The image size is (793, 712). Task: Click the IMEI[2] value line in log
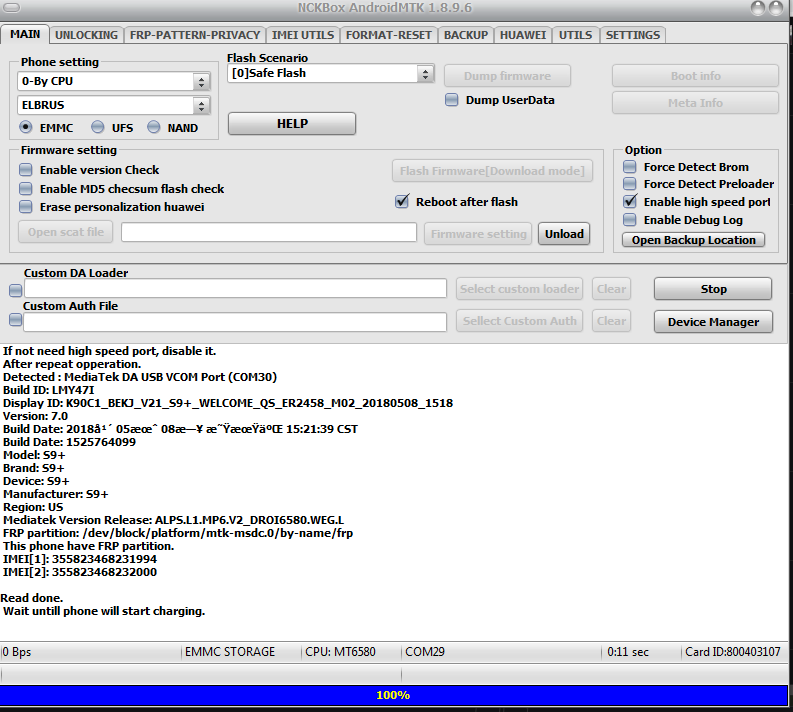[80, 572]
